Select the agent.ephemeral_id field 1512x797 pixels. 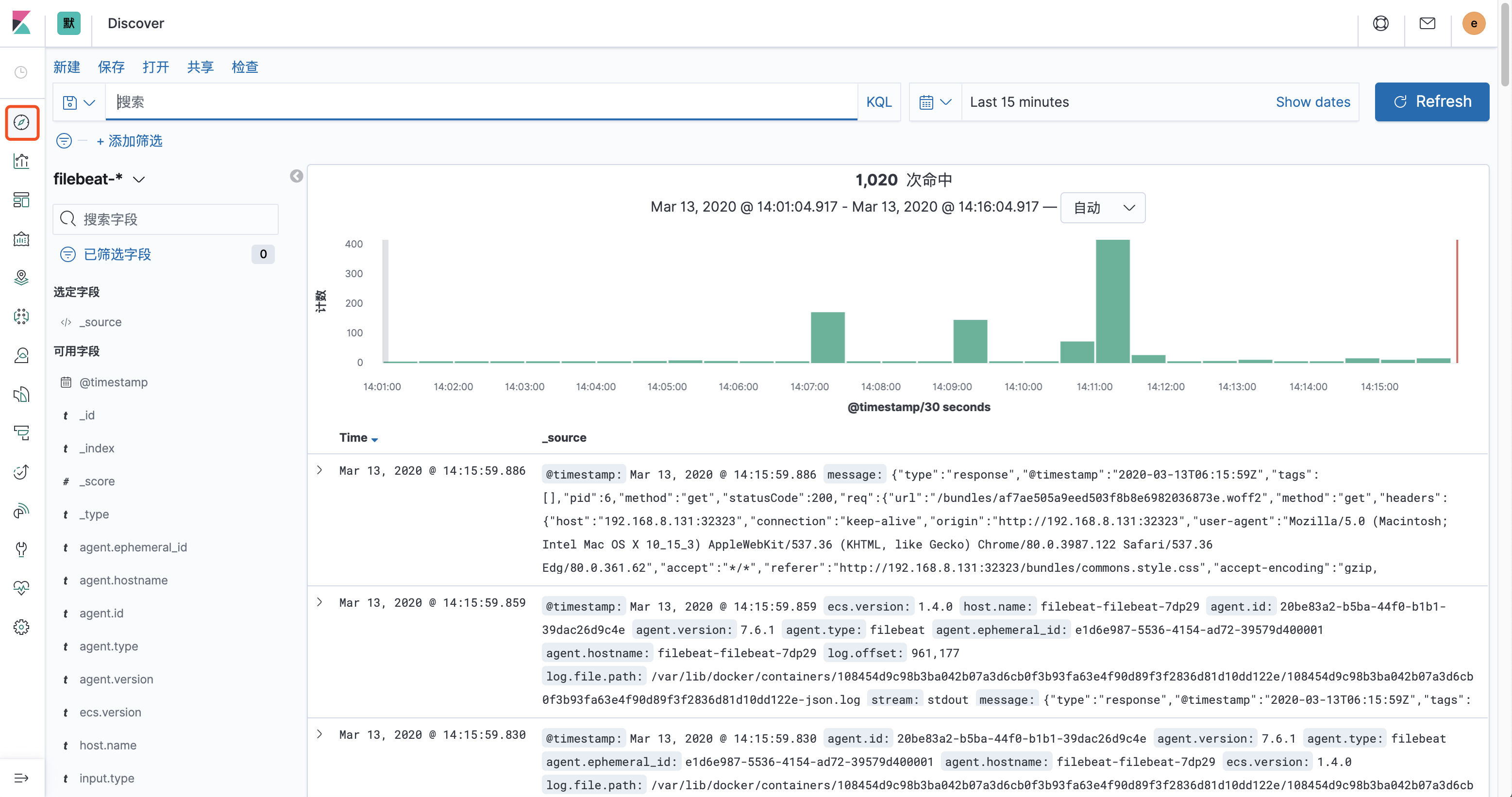point(133,547)
